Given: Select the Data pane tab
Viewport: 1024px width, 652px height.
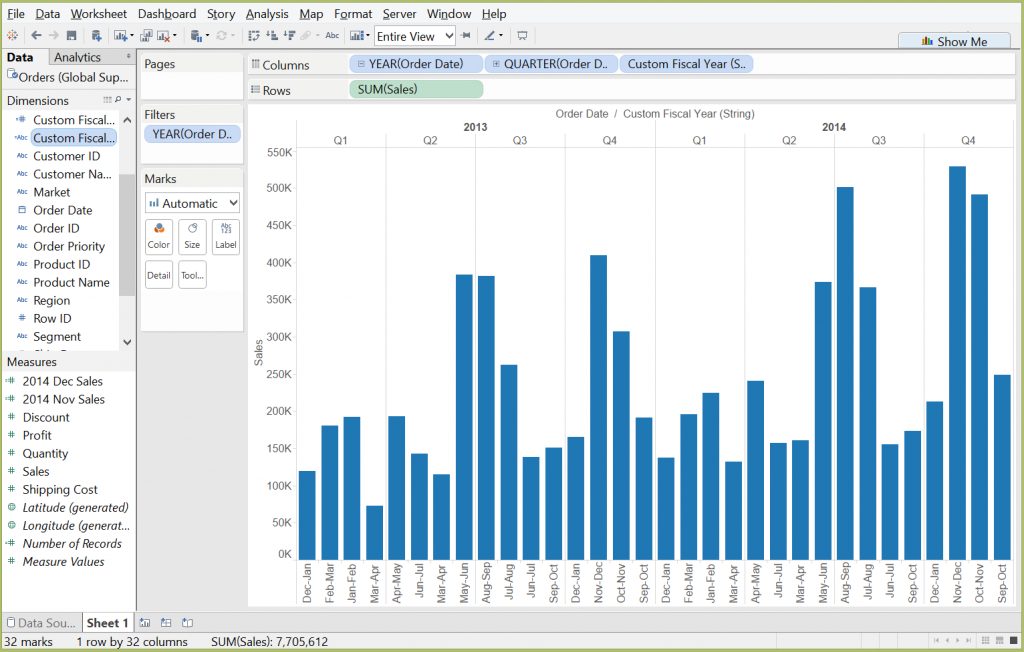Looking at the screenshot, I should 20,57.
